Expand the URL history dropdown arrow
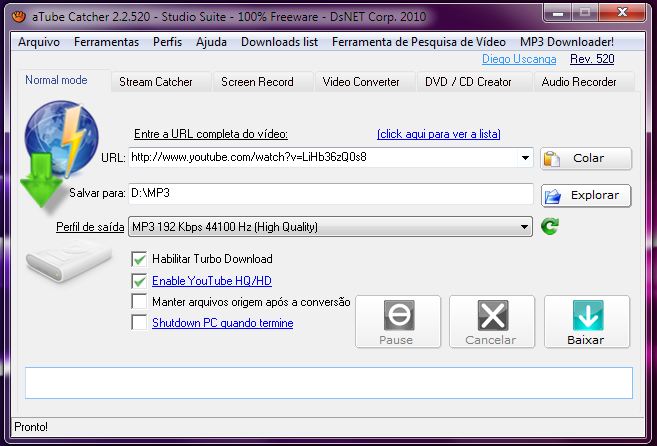Viewport: 657px width, 446px height. point(525,158)
